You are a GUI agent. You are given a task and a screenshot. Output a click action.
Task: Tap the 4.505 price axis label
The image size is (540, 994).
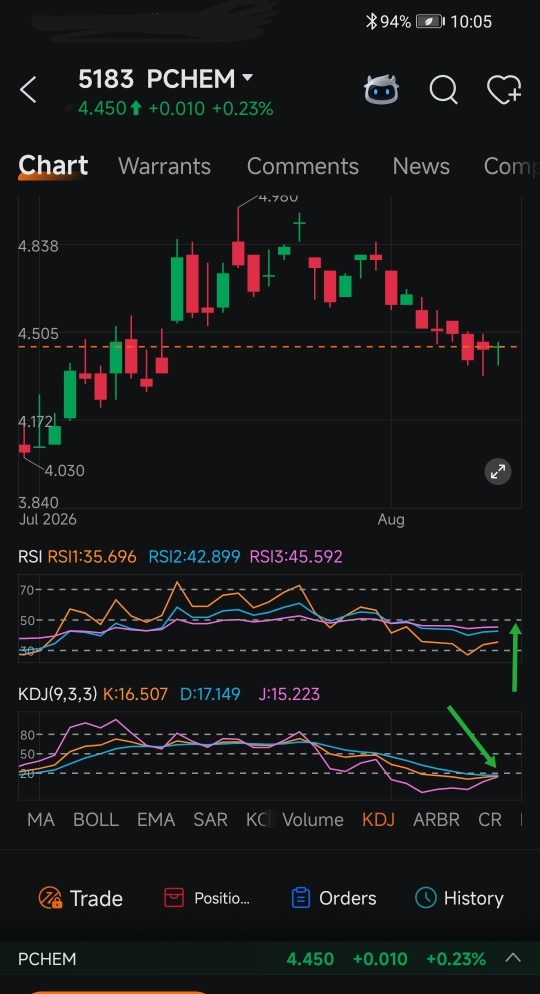pyautogui.click(x=38, y=333)
